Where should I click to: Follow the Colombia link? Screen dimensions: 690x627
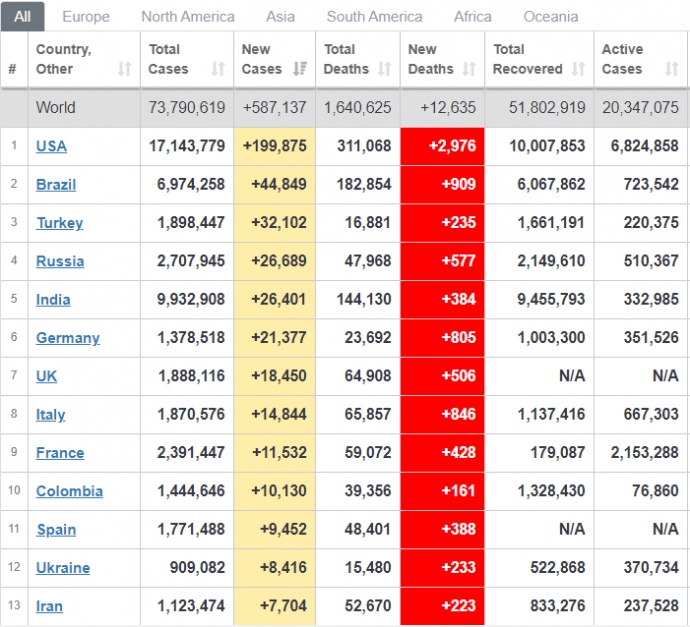click(69, 491)
